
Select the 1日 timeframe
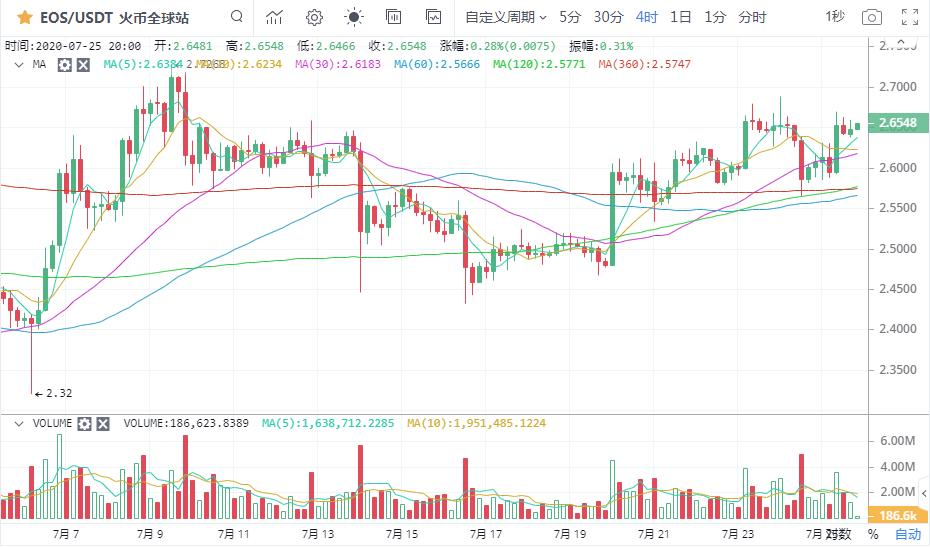pos(680,17)
